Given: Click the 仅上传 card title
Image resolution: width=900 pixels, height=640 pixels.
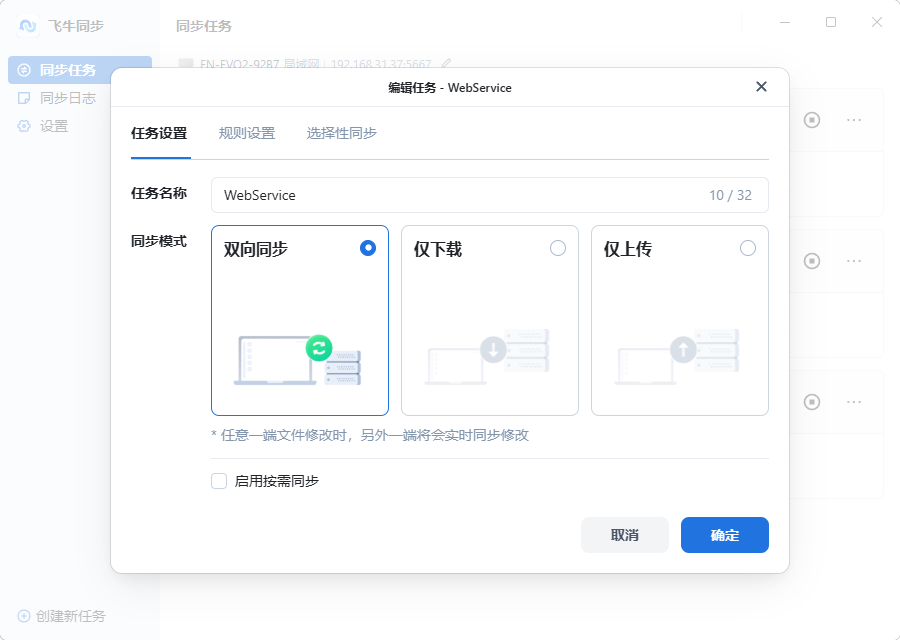Looking at the screenshot, I should click(x=627, y=249).
